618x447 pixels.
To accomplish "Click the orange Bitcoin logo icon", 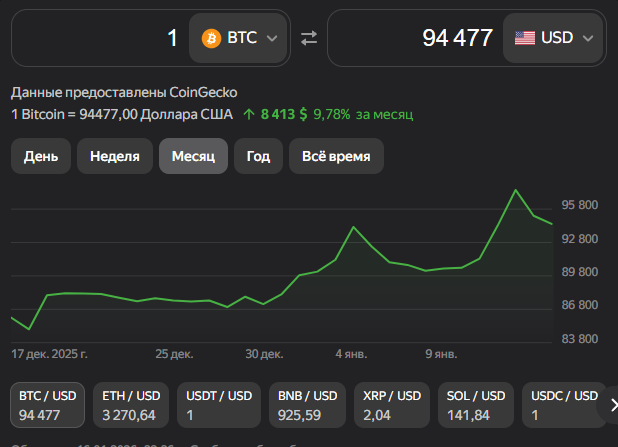I will 211,38.
